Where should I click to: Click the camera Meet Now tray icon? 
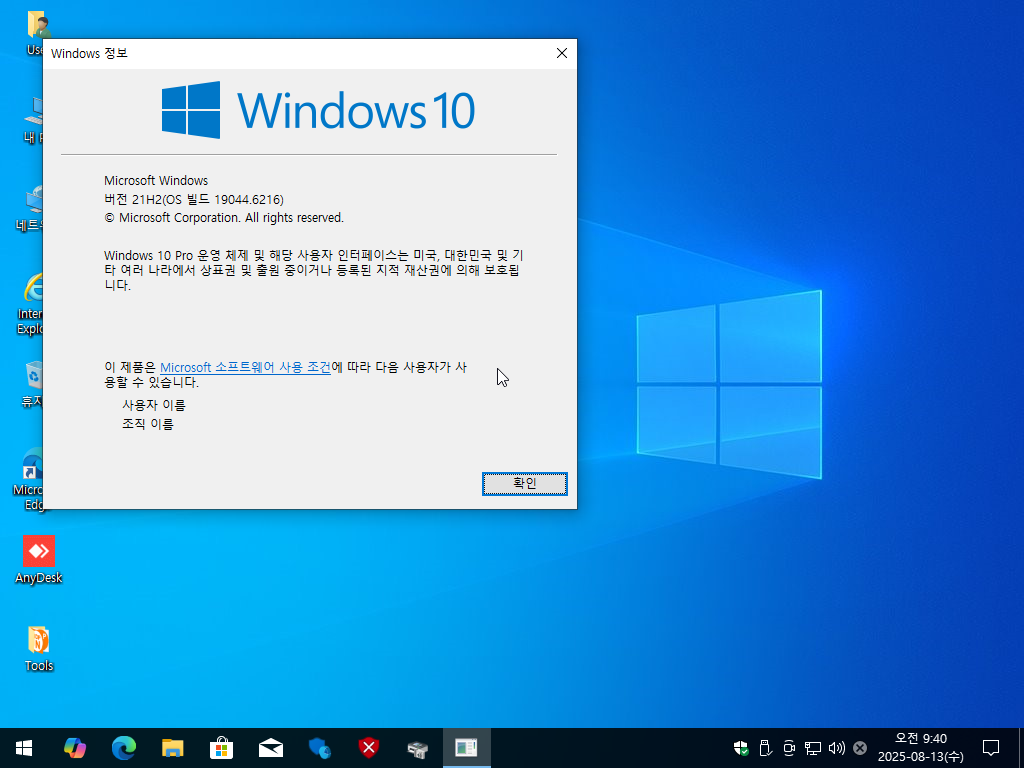789,748
